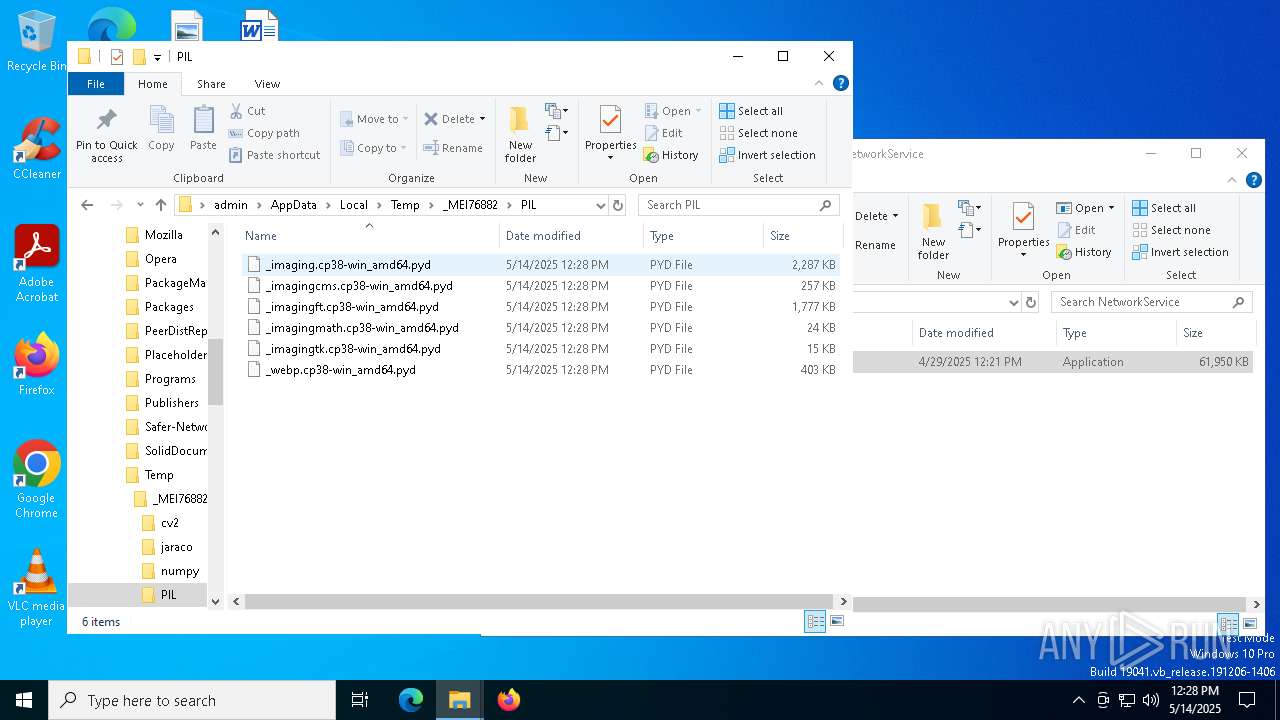This screenshot has width=1280, height=720.
Task: Click the Search NetworkService field
Action: (x=1151, y=302)
